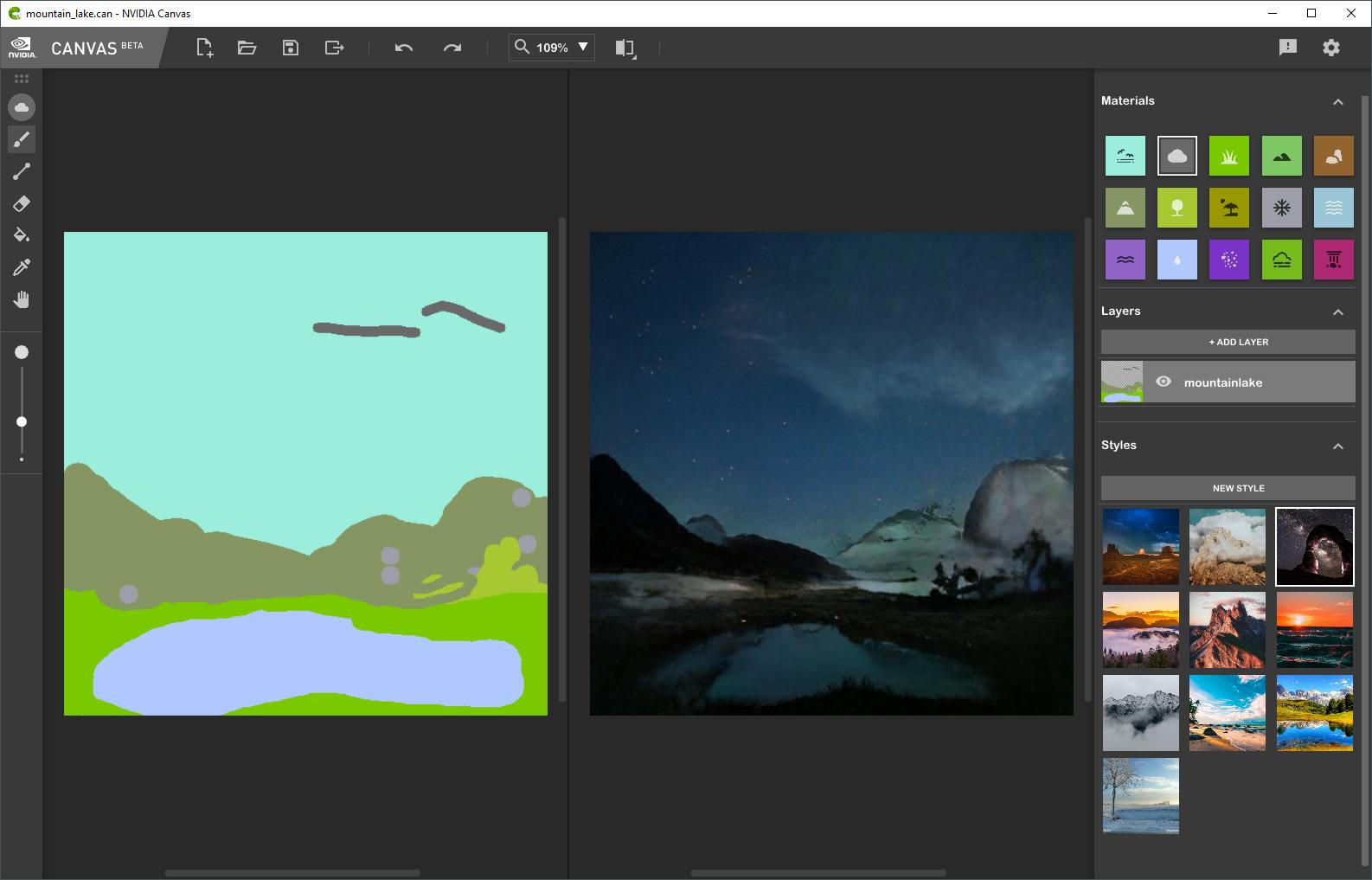Create a new style
This screenshot has height=880, width=1372.
click(x=1228, y=488)
